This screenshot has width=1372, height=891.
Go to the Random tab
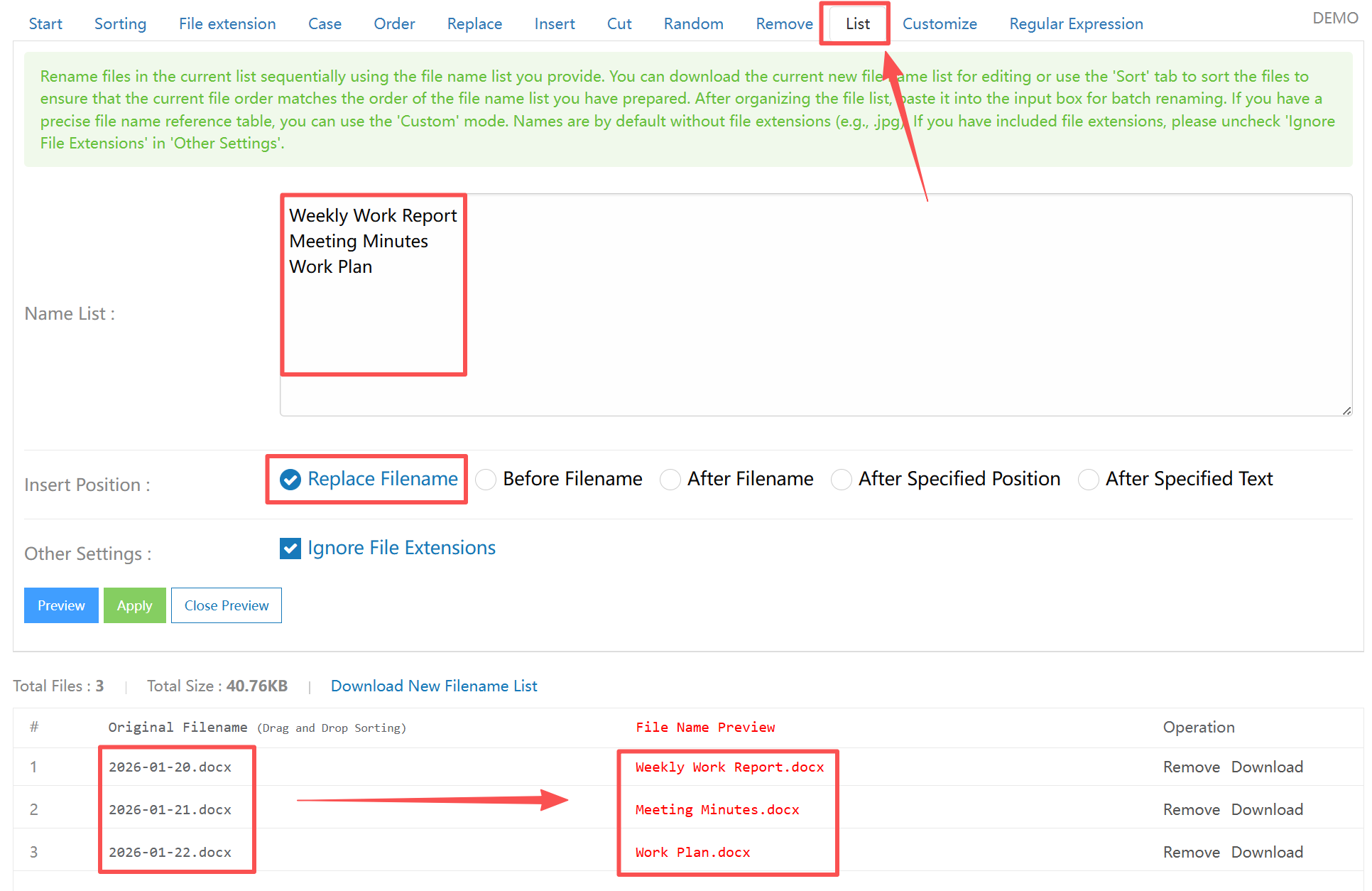tap(693, 23)
